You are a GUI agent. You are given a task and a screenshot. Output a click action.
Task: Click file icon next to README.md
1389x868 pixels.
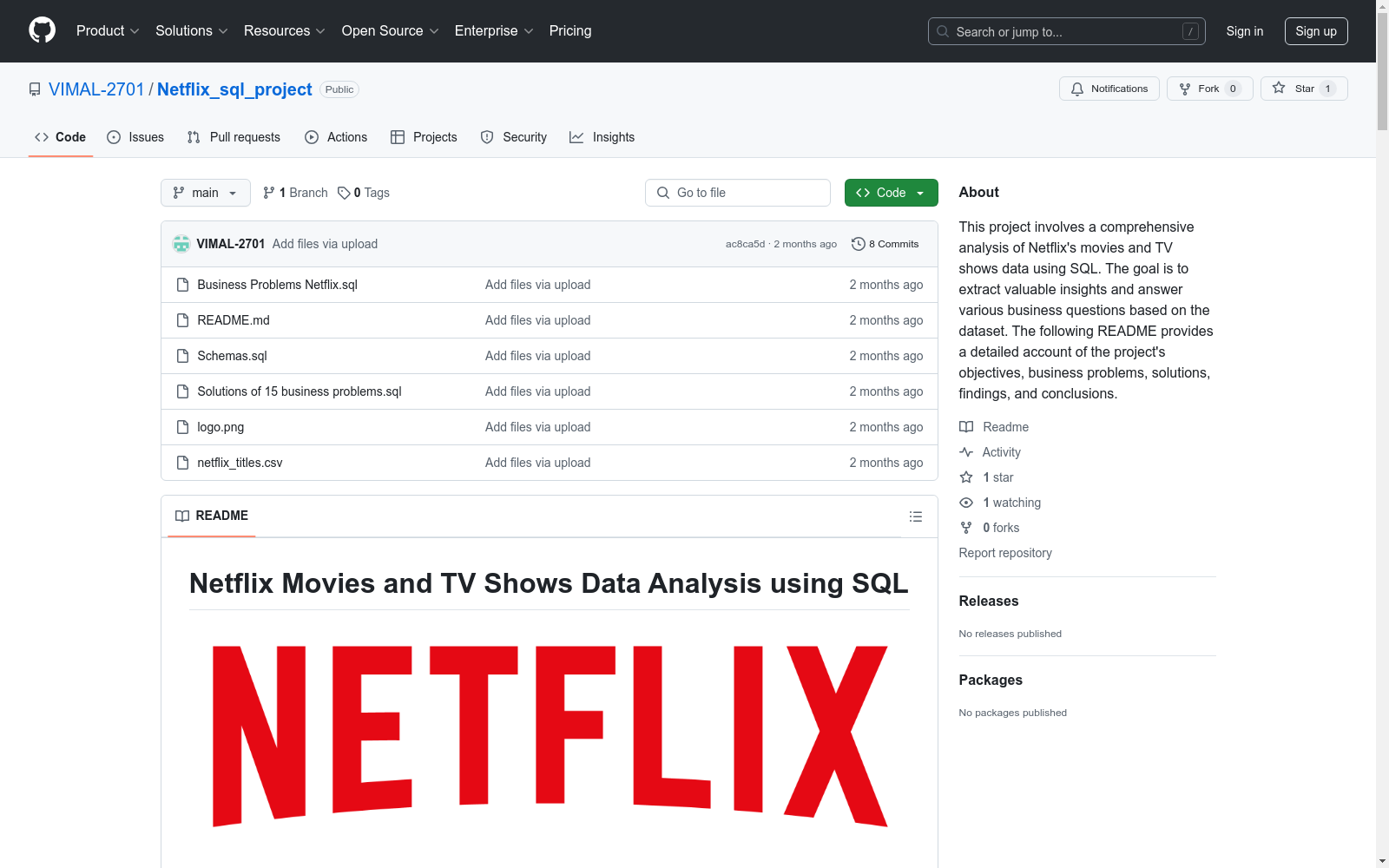point(182,320)
